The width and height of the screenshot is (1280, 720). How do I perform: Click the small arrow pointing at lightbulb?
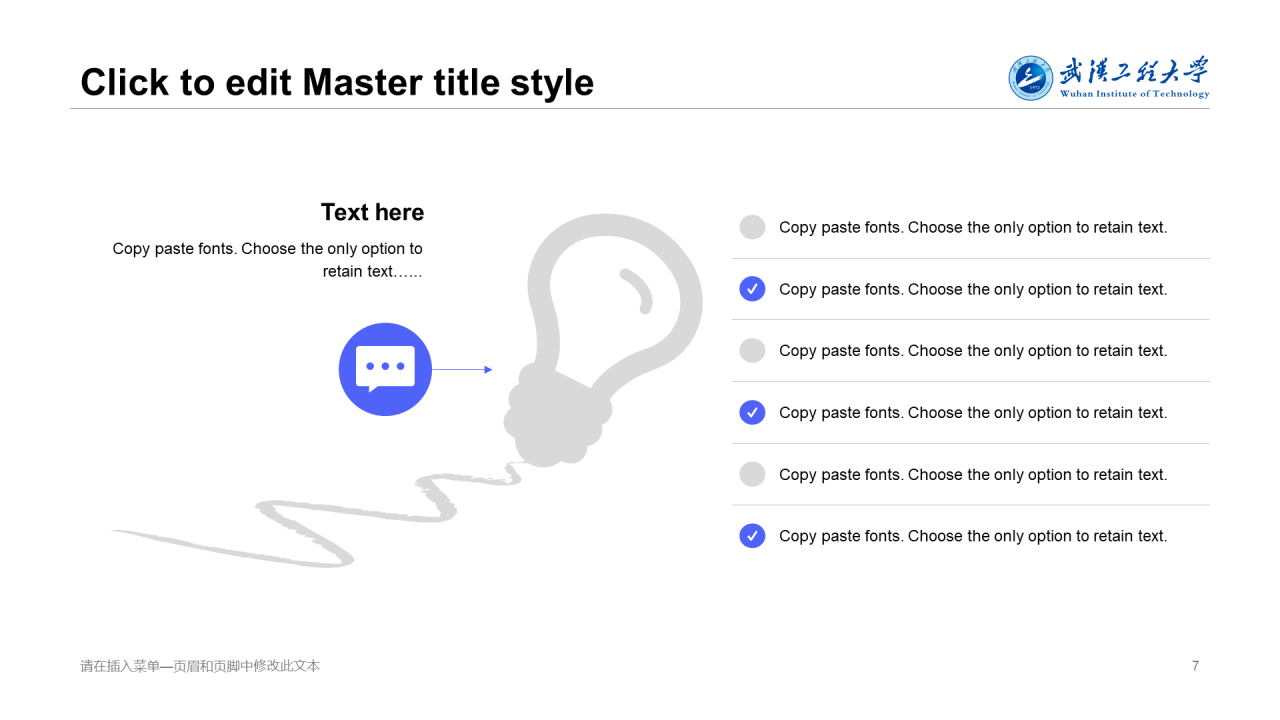(462, 370)
